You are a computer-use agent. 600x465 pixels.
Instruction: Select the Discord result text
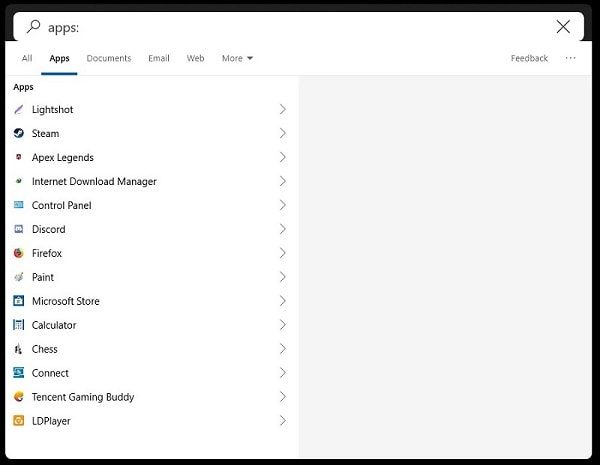[x=49, y=229]
